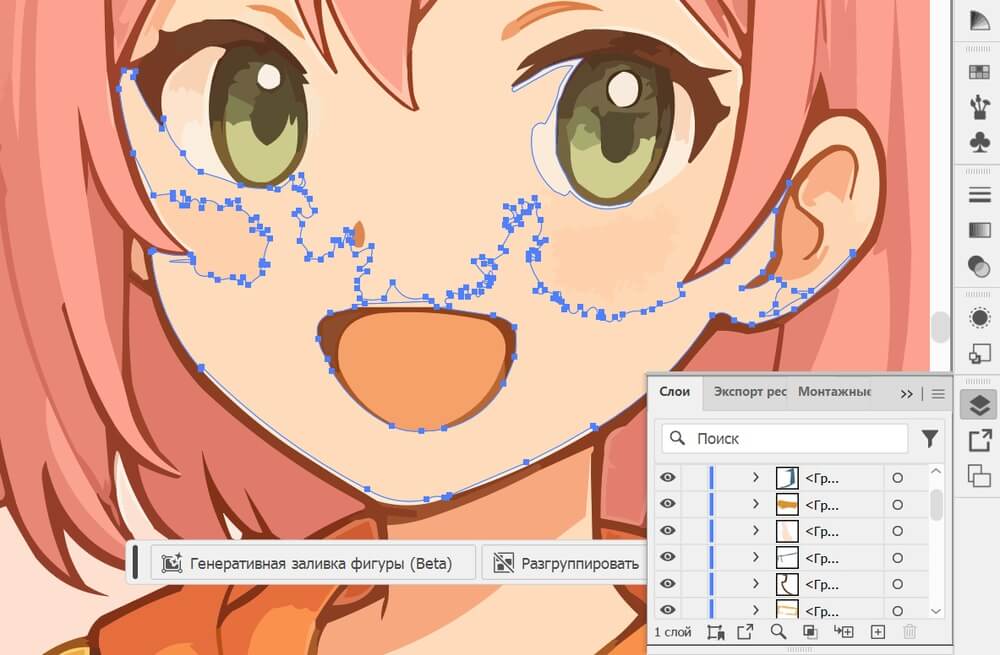Screen dimensions: 1000x655
Task: Click the target circle of gray line group
Action: click(x=897, y=557)
